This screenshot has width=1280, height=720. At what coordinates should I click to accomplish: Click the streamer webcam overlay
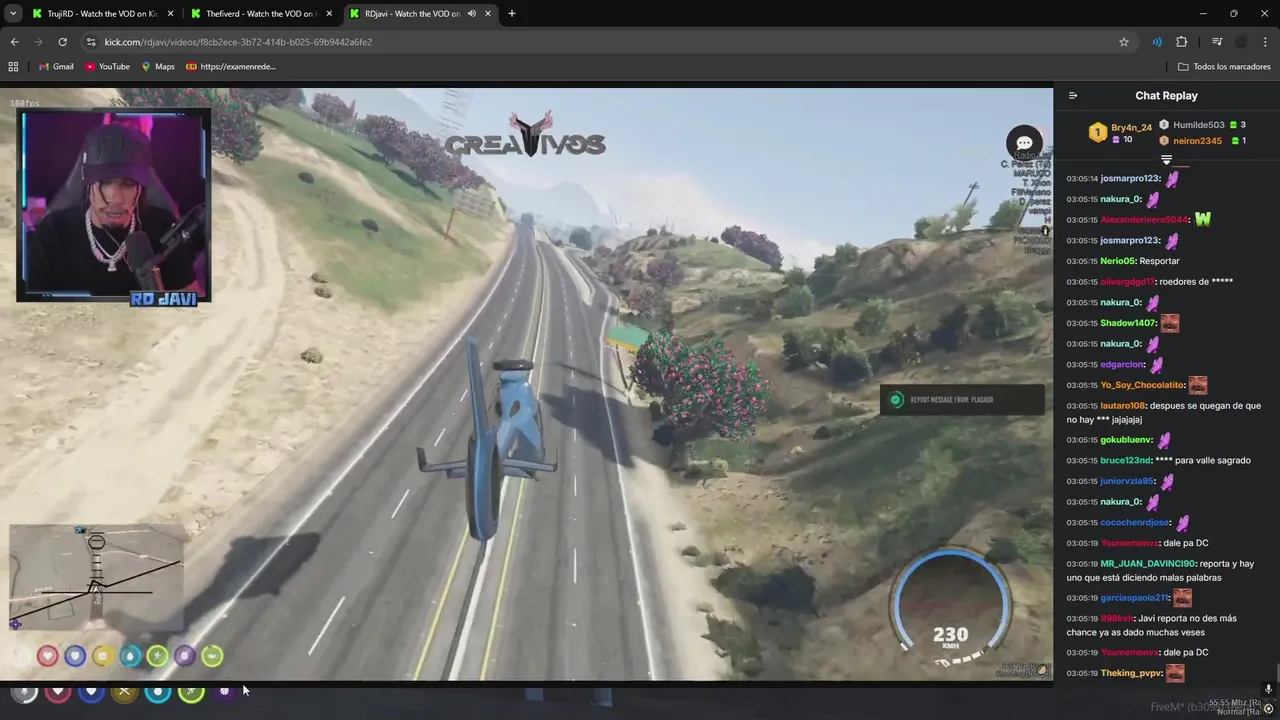tap(113, 206)
